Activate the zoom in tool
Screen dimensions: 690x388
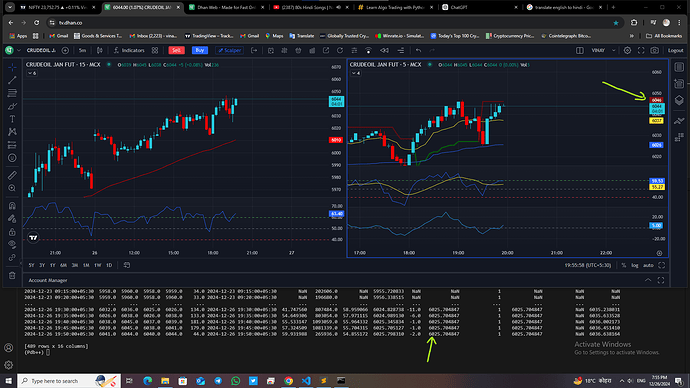[12, 188]
